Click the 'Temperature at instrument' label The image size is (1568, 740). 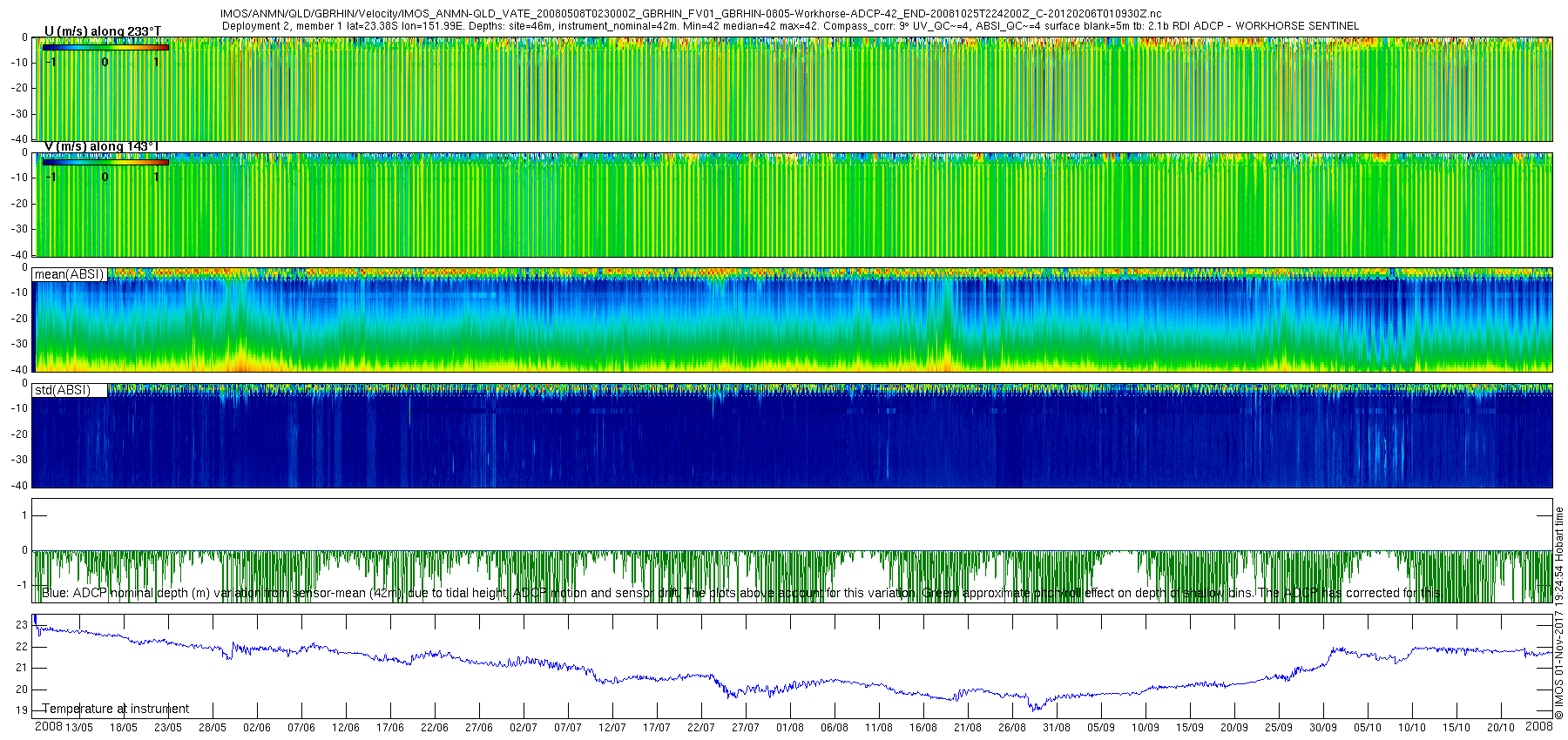(115, 709)
